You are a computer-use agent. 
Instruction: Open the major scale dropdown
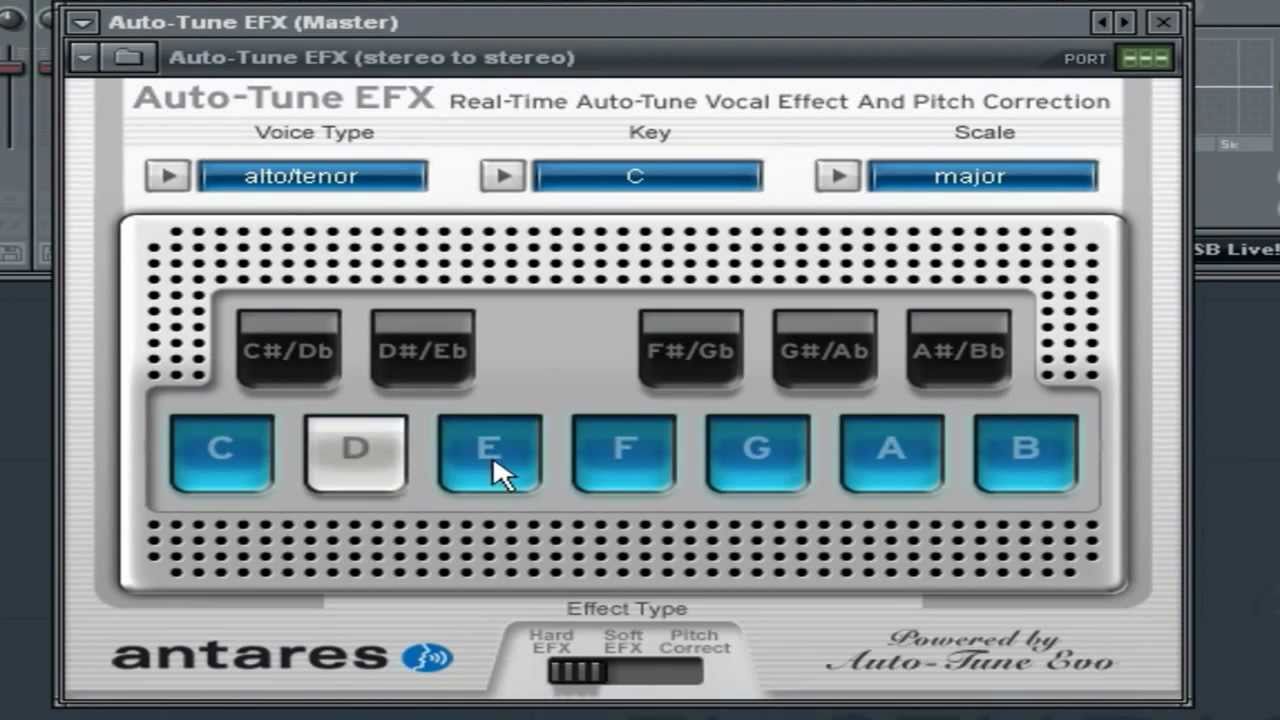point(982,176)
